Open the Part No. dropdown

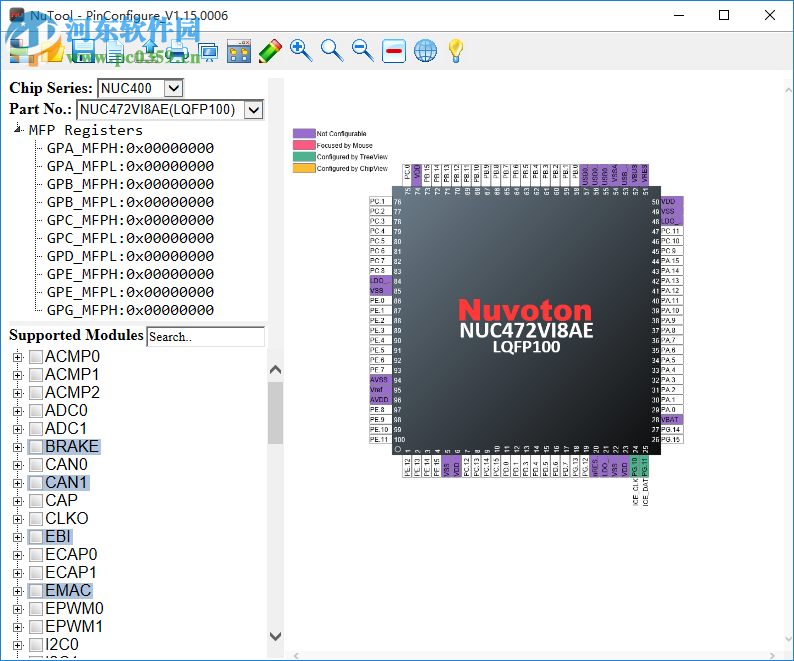254,109
